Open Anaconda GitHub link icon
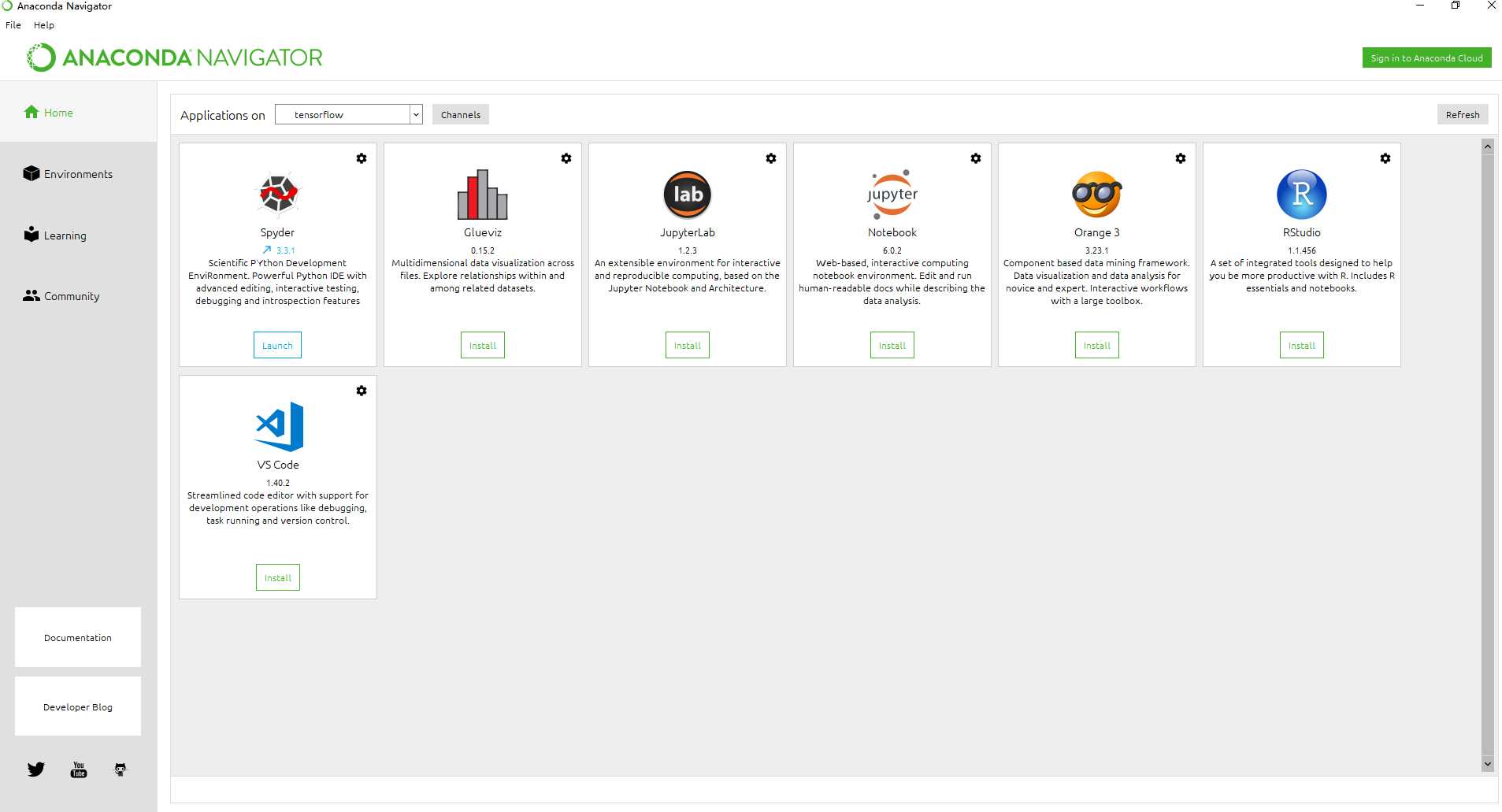The width and height of the screenshot is (1502, 812). [x=121, y=769]
